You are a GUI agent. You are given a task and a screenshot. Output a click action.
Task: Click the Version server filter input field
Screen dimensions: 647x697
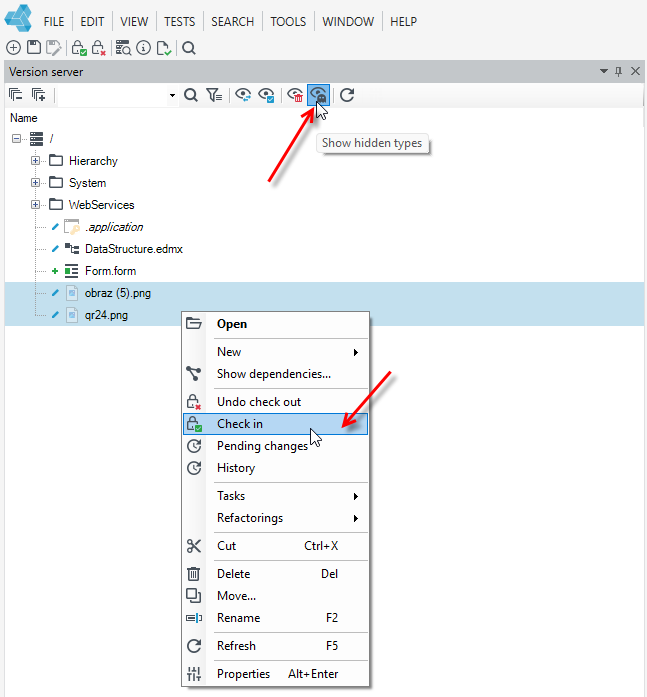click(x=113, y=95)
